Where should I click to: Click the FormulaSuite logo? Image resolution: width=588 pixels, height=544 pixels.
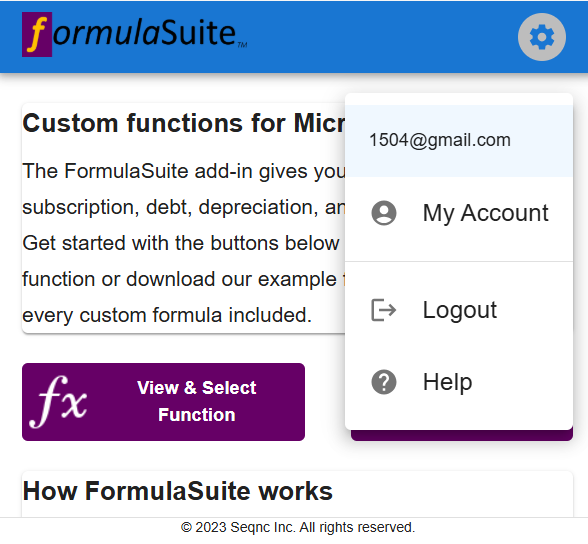coord(134,34)
